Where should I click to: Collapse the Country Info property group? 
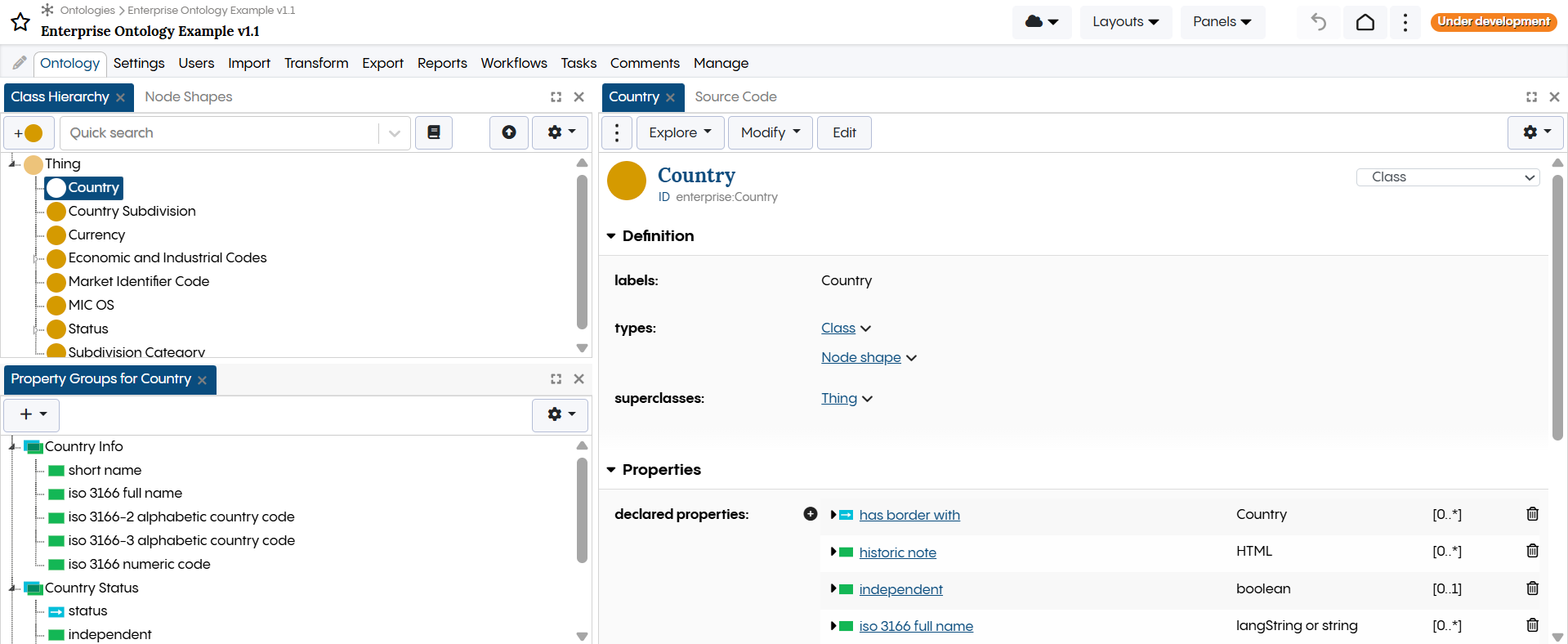(12, 447)
